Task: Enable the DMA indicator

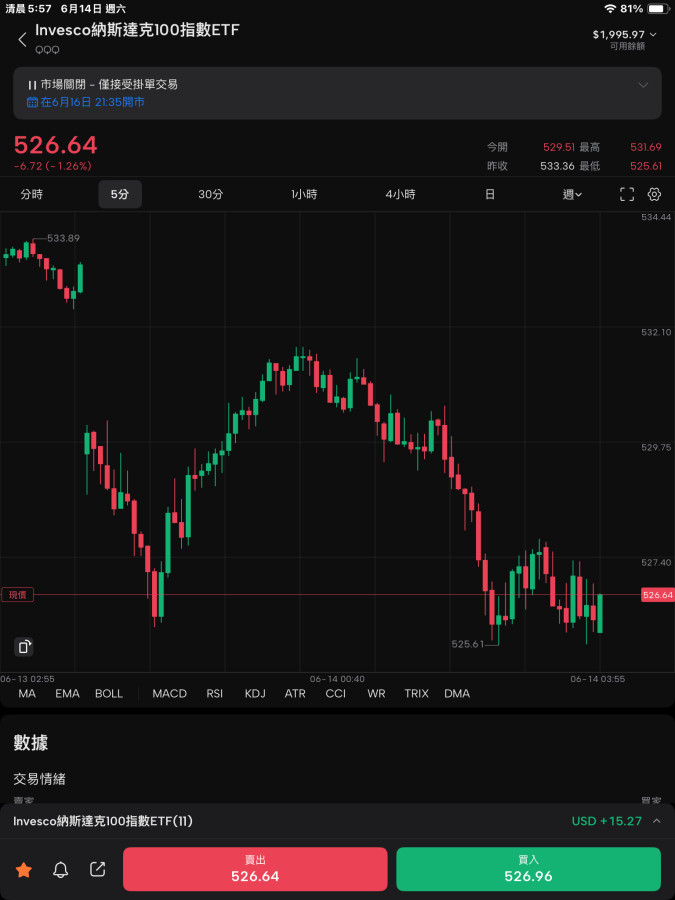Action: (x=457, y=693)
